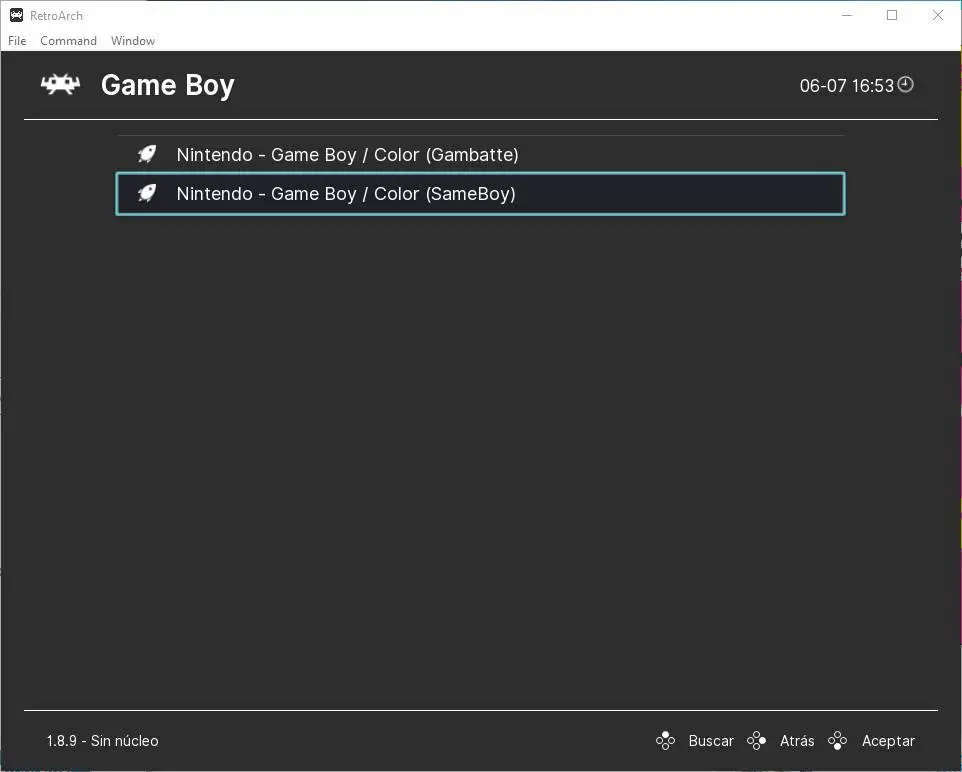Screen dimensions: 962x772
Task: Click the rocket icon beside SameBoy
Action: [x=147, y=193]
